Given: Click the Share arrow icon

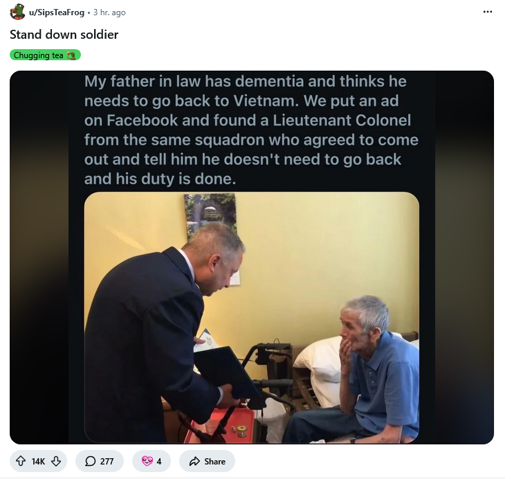Looking at the screenshot, I should tap(194, 461).
